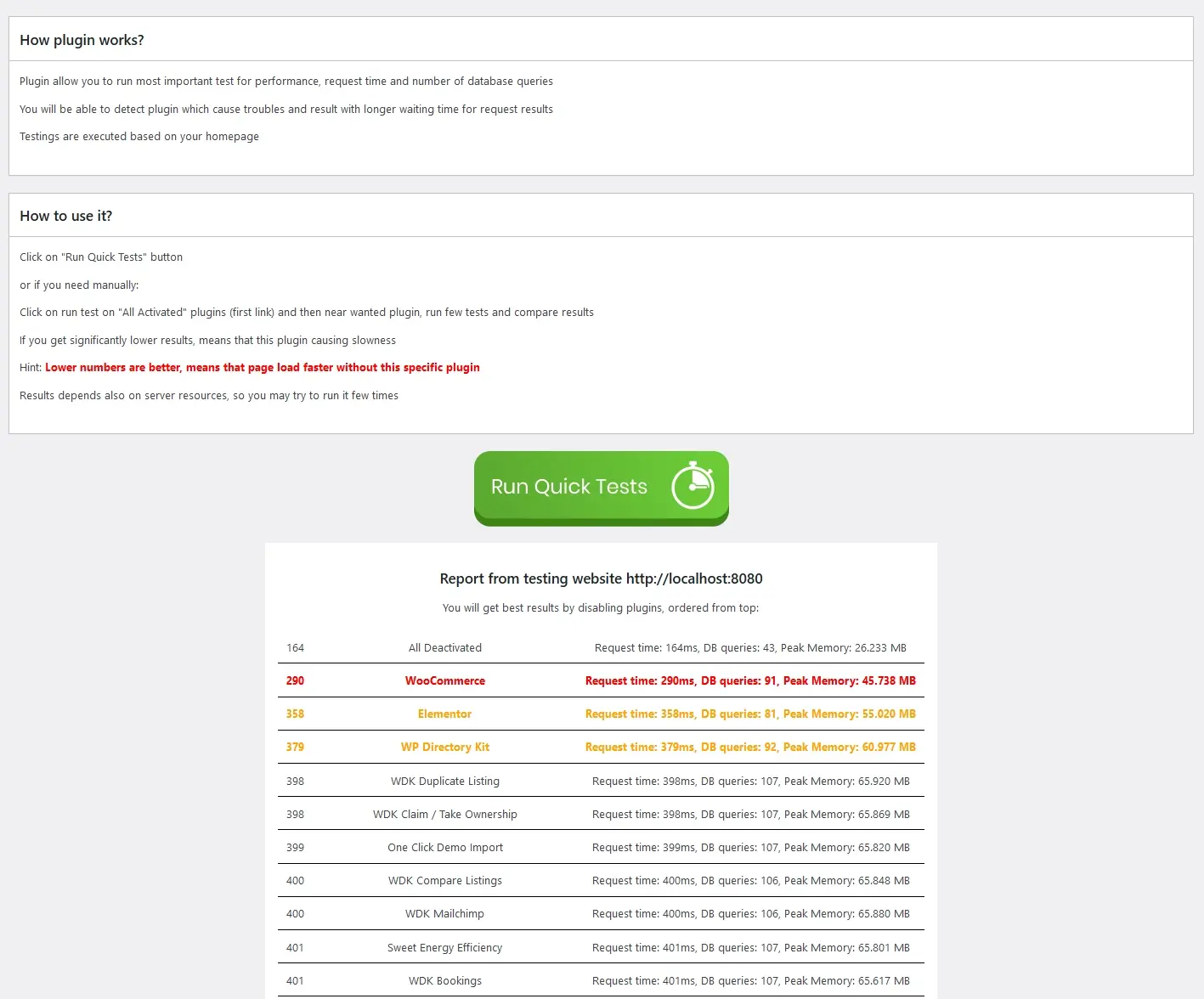This screenshot has height=999, width=1204.
Task: Click the One Click Demo Import row
Action: pos(445,847)
